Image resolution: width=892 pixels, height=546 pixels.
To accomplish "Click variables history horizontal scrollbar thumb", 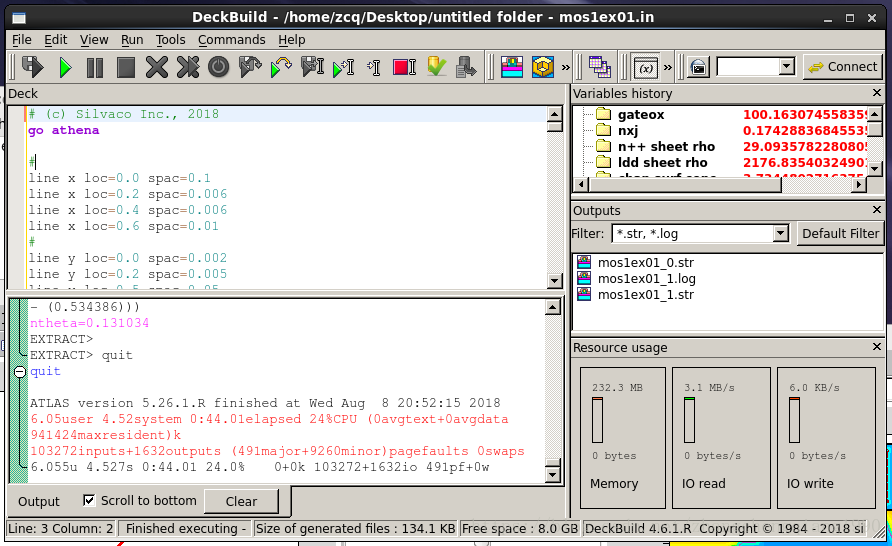I will (685, 184).
